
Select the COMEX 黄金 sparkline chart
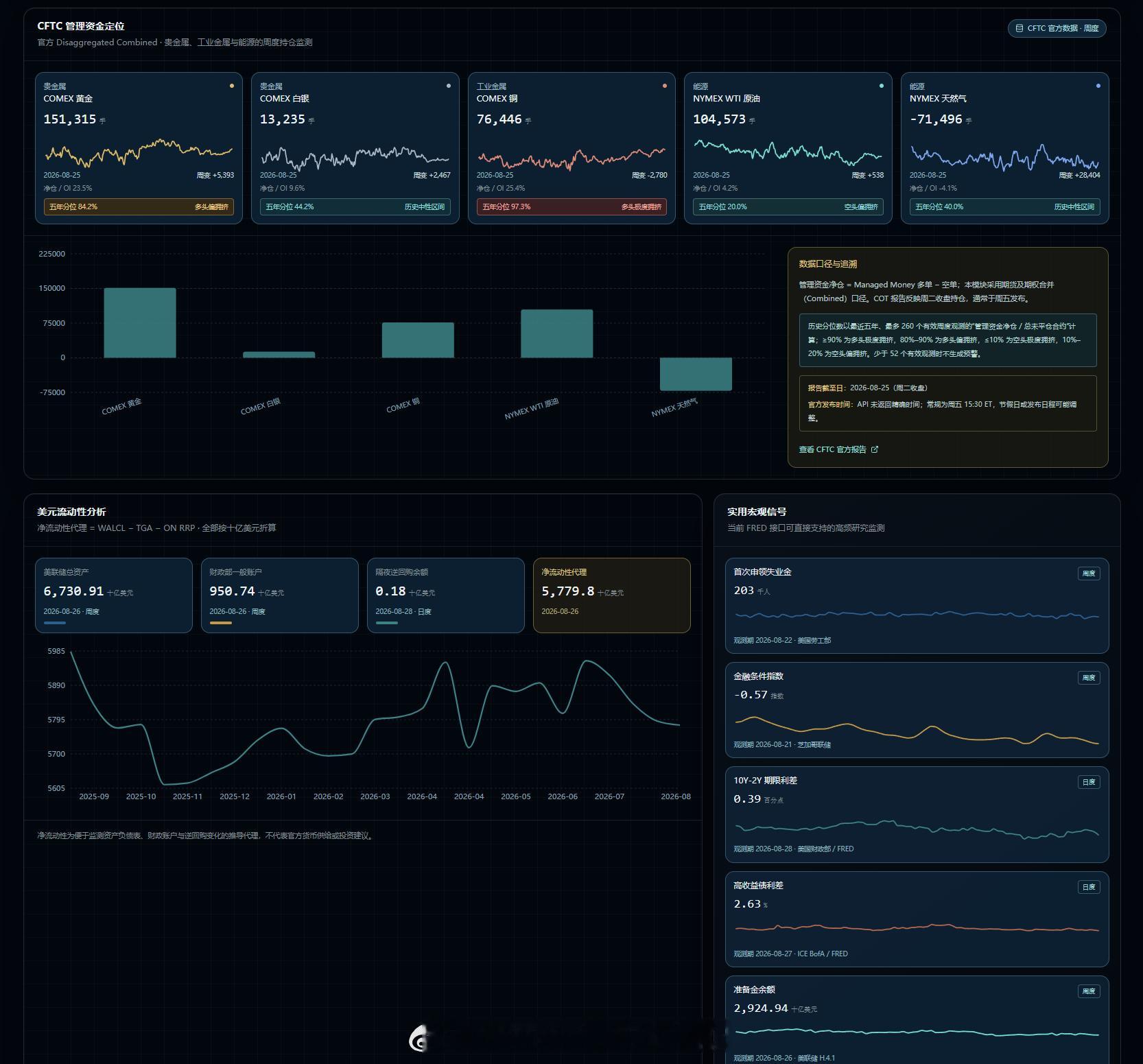[x=139, y=152]
